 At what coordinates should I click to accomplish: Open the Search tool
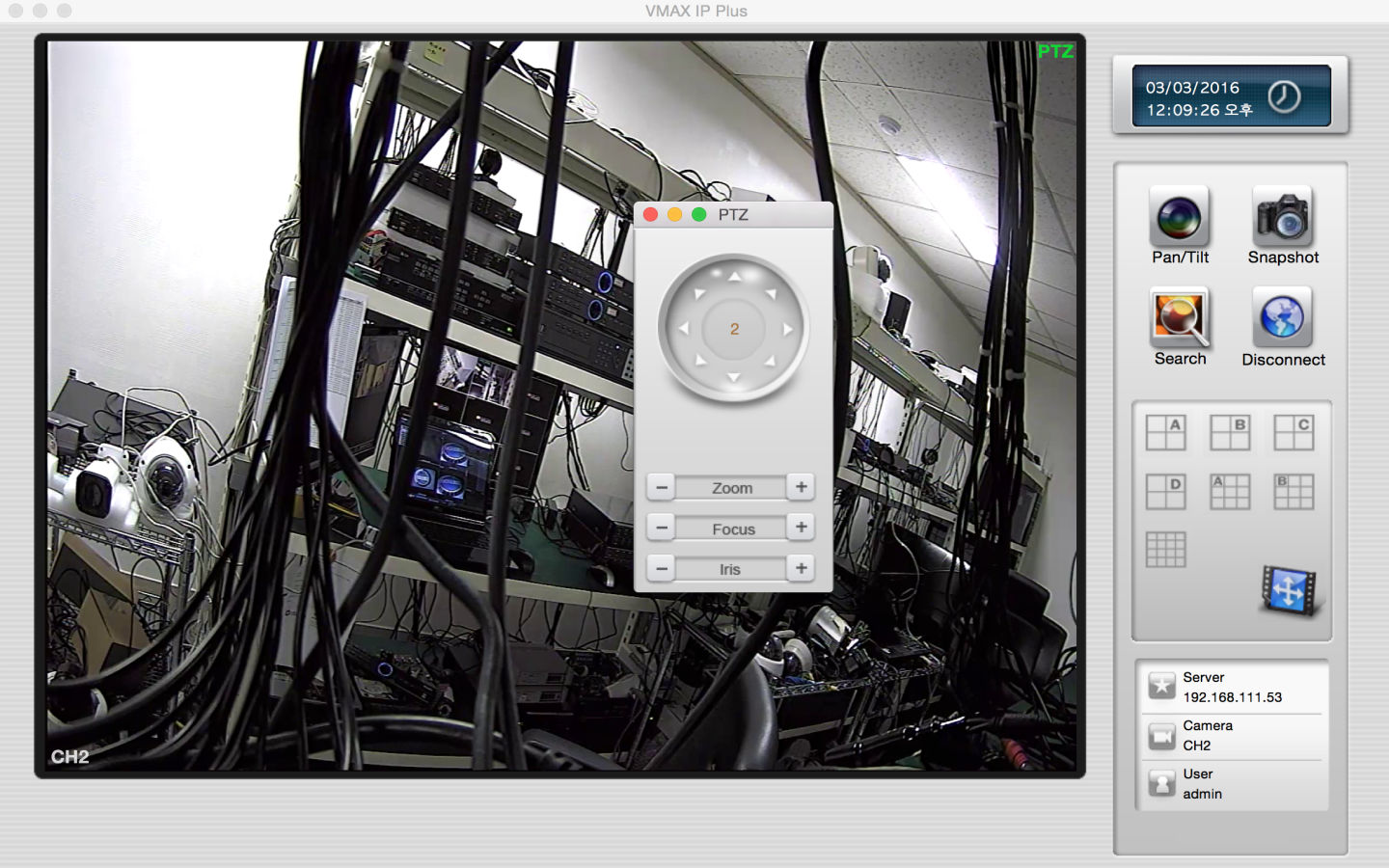tap(1179, 326)
